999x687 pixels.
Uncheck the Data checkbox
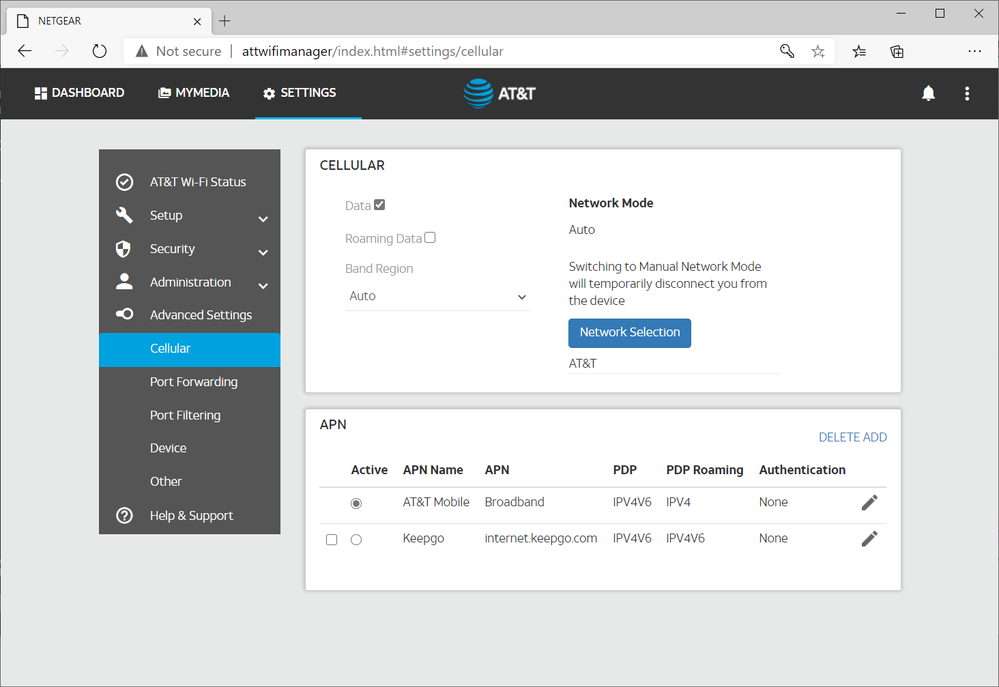[379, 205]
